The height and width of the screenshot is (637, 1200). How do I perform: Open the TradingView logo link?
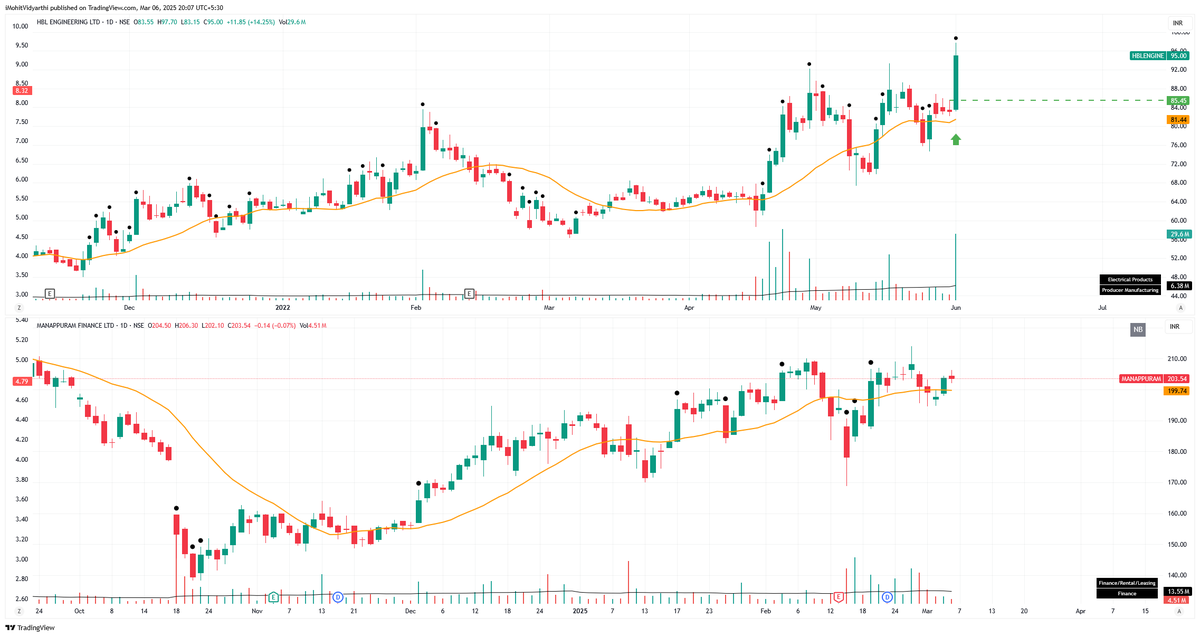(28, 628)
